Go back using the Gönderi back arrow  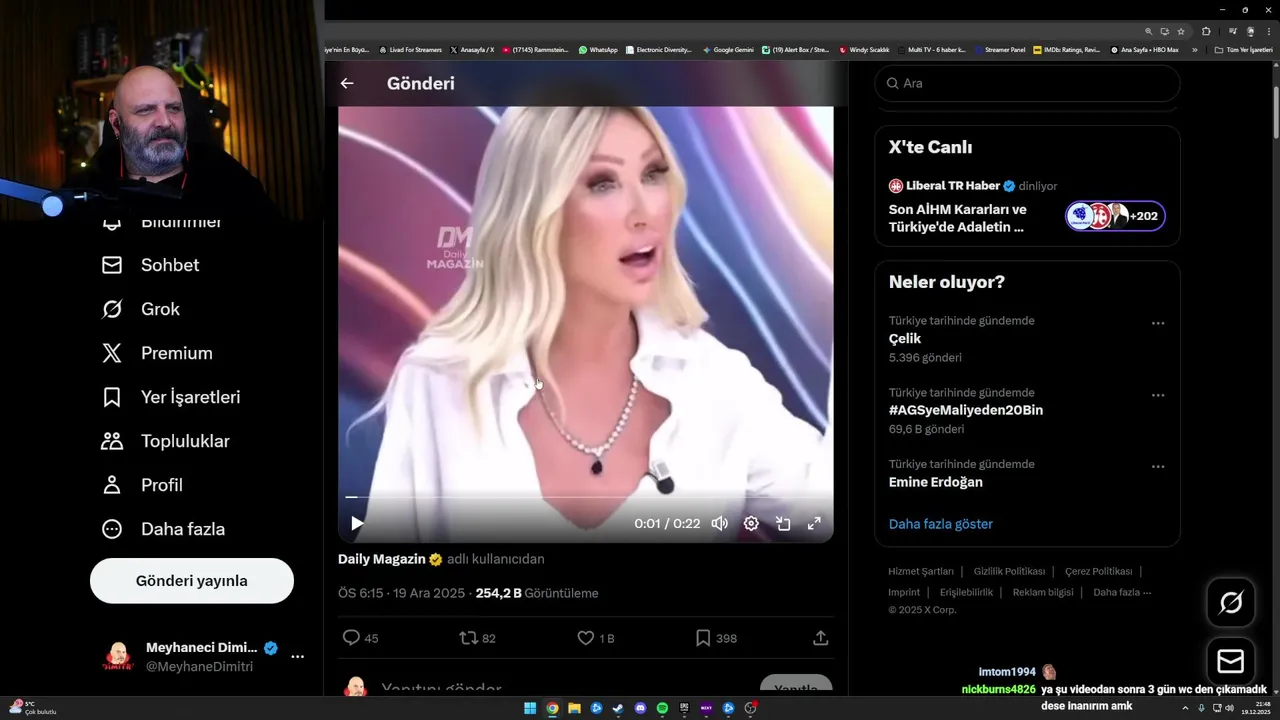click(347, 83)
